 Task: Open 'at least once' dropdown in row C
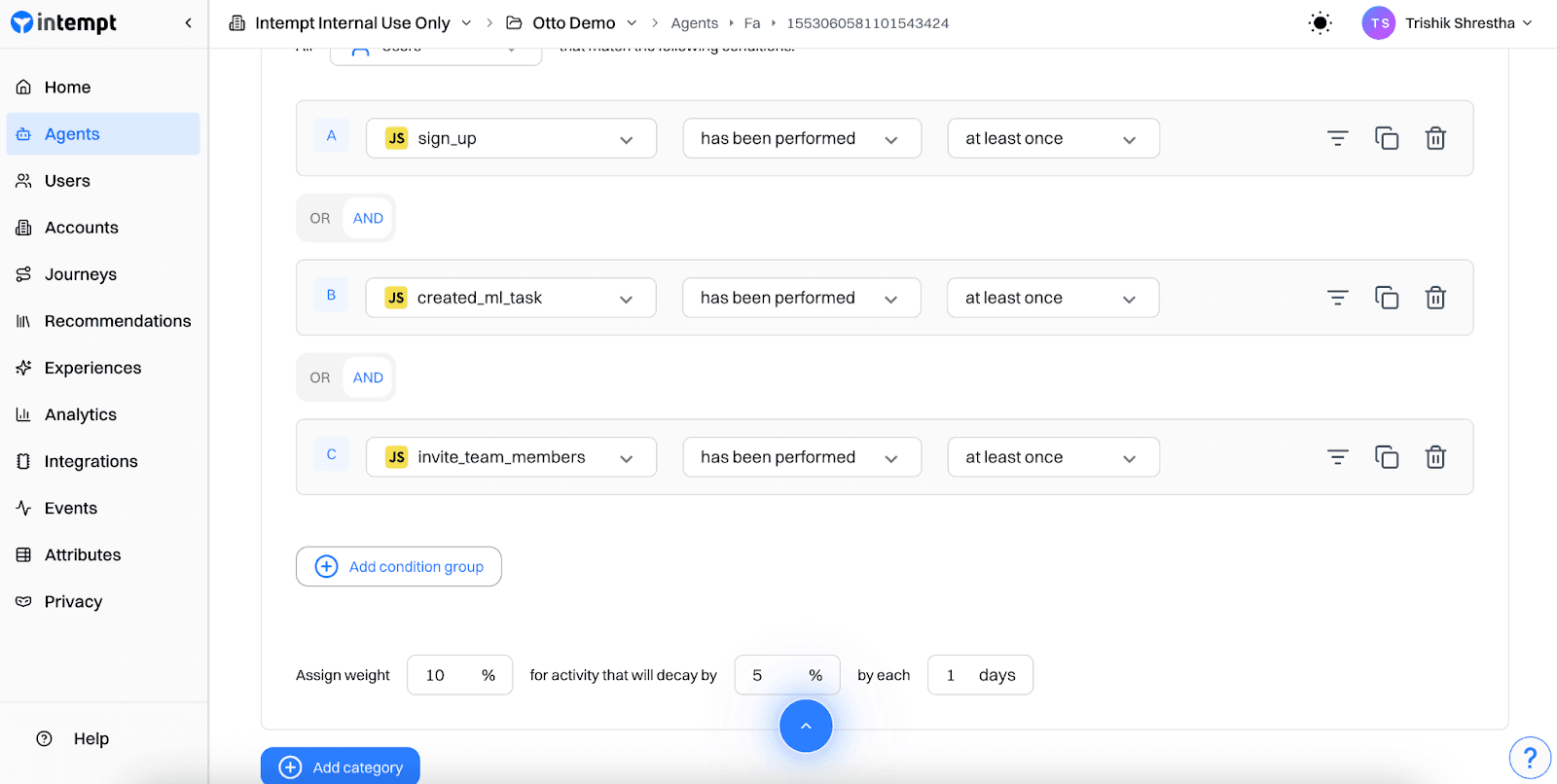coord(1053,457)
